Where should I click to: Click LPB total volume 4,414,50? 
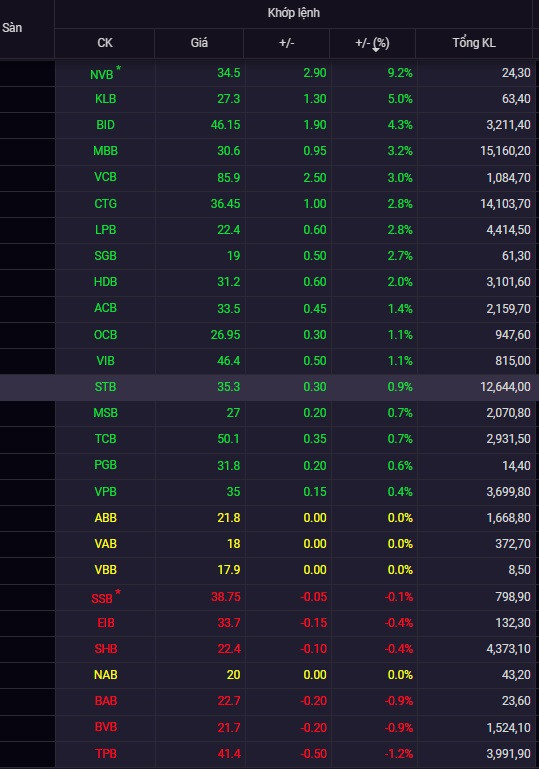pos(508,230)
